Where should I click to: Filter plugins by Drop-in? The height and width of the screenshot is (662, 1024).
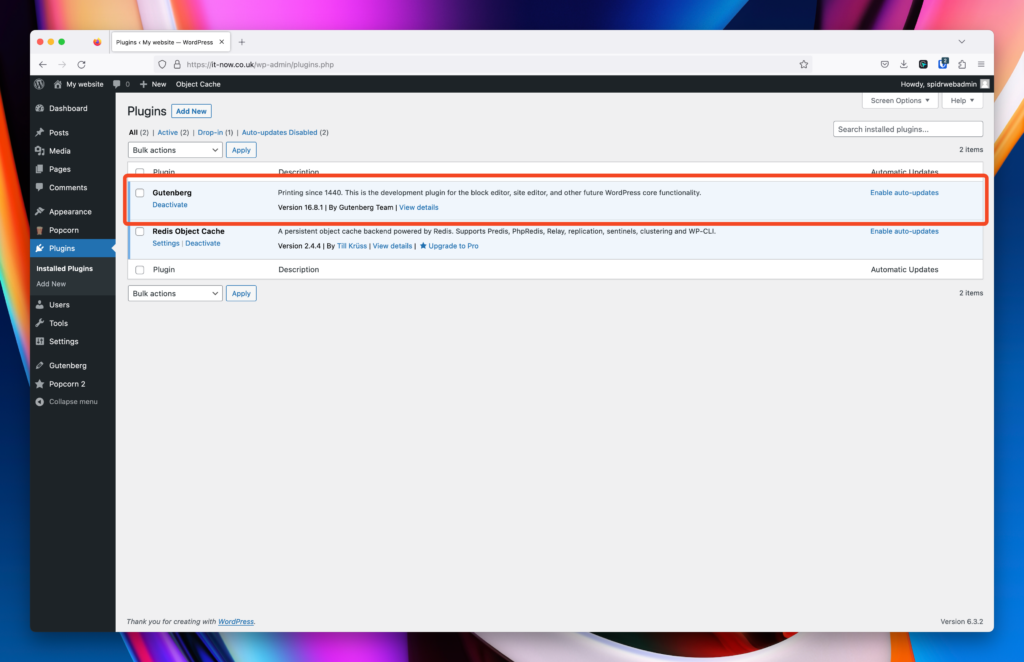tap(210, 133)
